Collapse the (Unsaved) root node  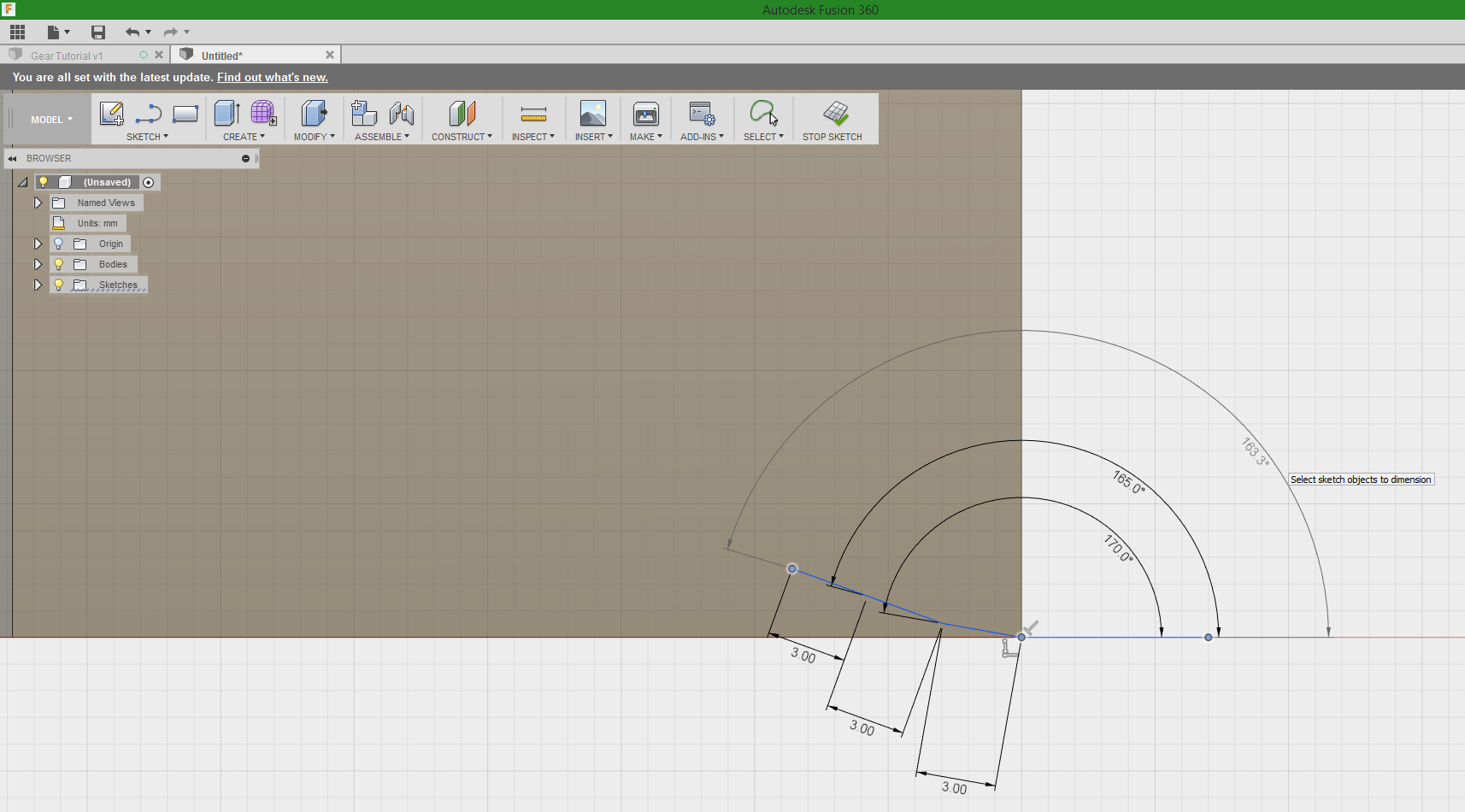(x=23, y=182)
